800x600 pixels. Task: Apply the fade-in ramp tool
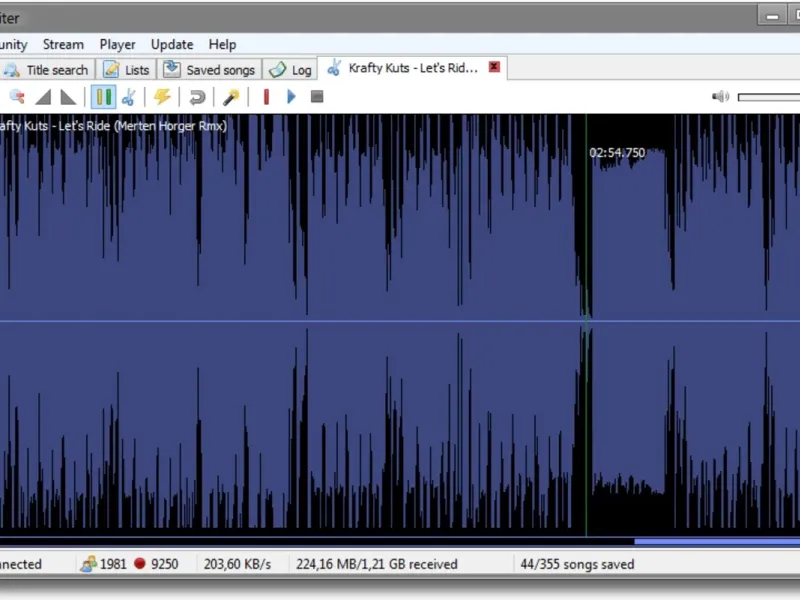tap(43, 97)
